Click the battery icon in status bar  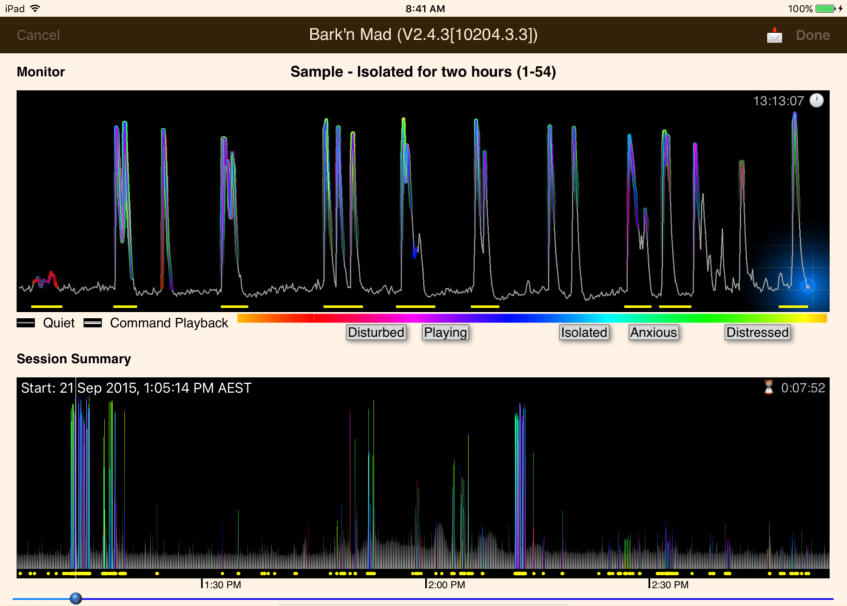(826, 8)
